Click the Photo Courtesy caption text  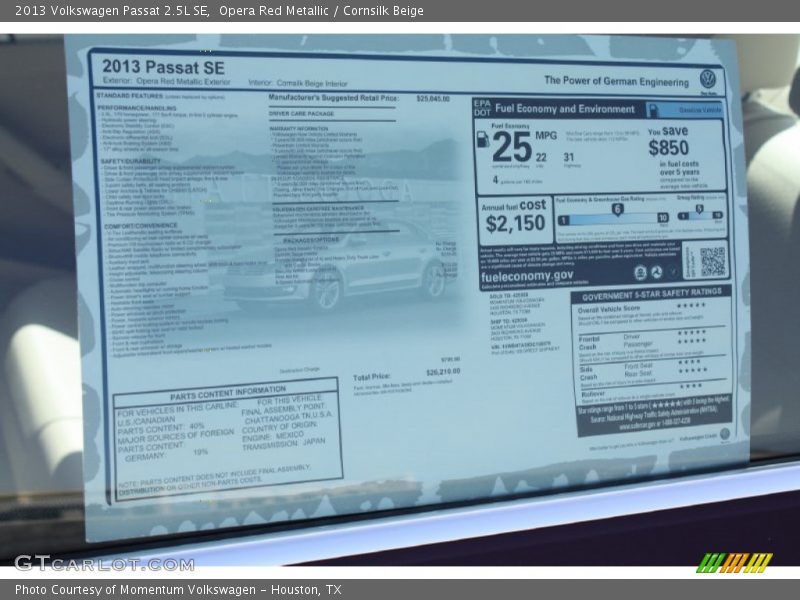point(178,590)
